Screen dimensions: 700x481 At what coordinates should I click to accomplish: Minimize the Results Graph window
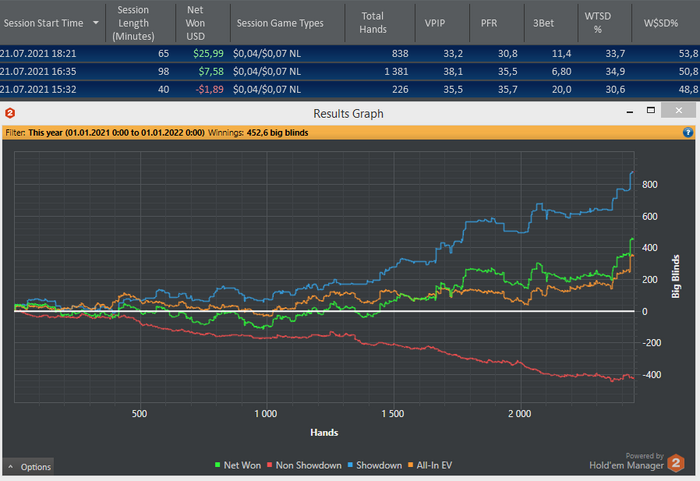pos(629,111)
